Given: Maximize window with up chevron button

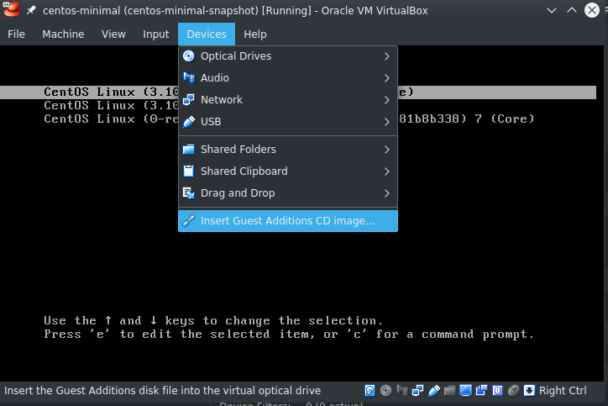Looking at the screenshot, I should click(x=572, y=10).
